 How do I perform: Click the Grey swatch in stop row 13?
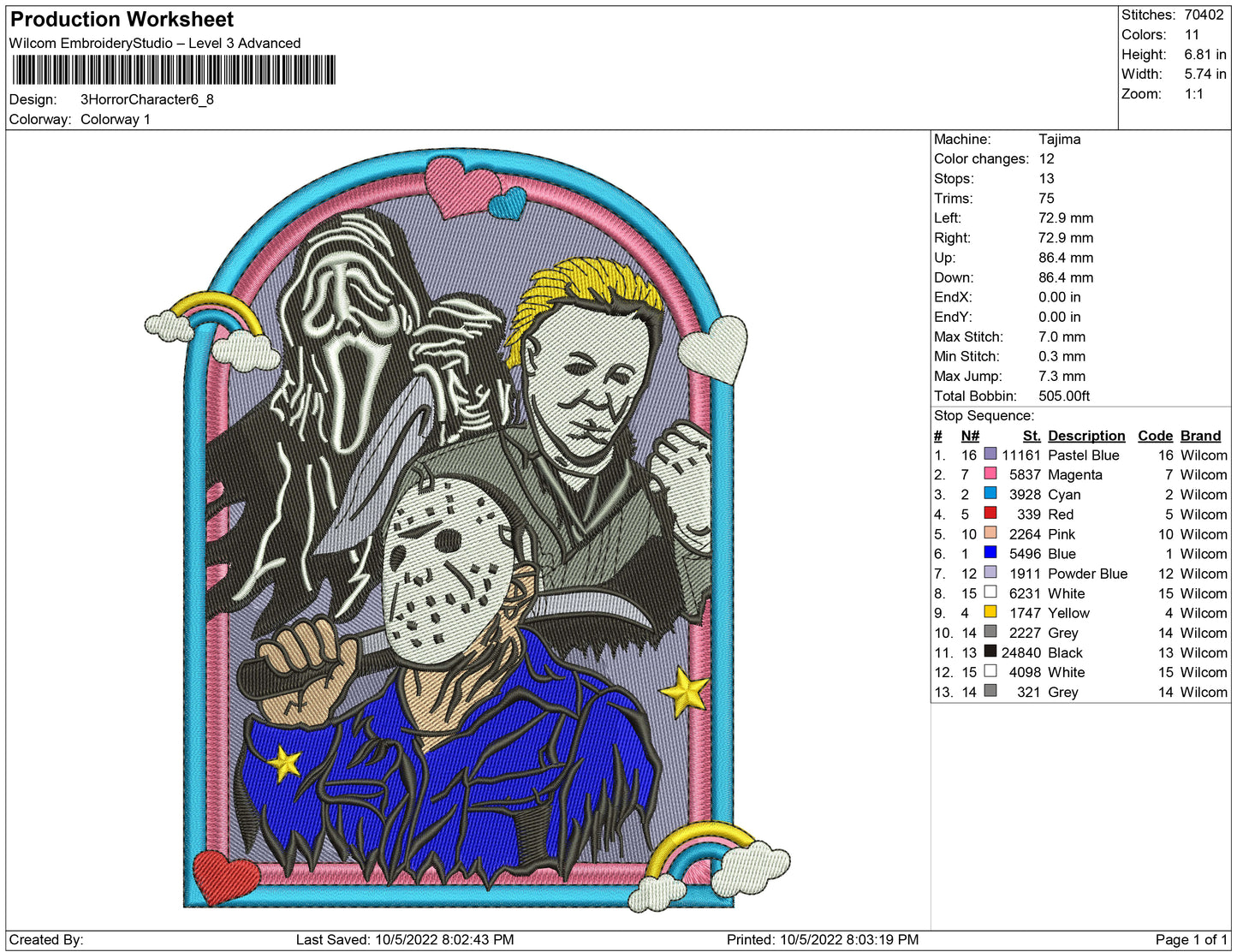click(990, 690)
